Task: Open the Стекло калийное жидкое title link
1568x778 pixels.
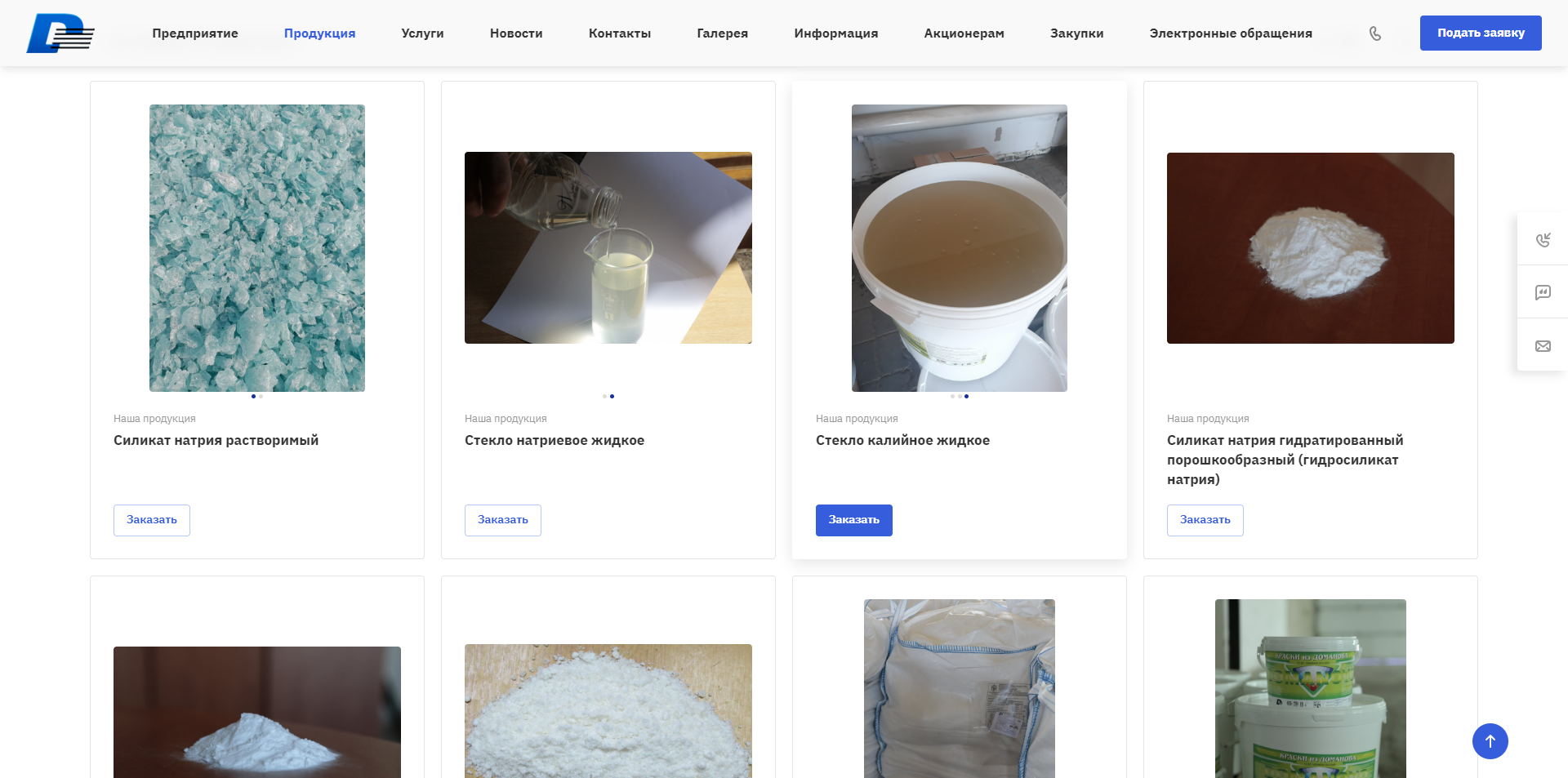Action: [902, 440]
